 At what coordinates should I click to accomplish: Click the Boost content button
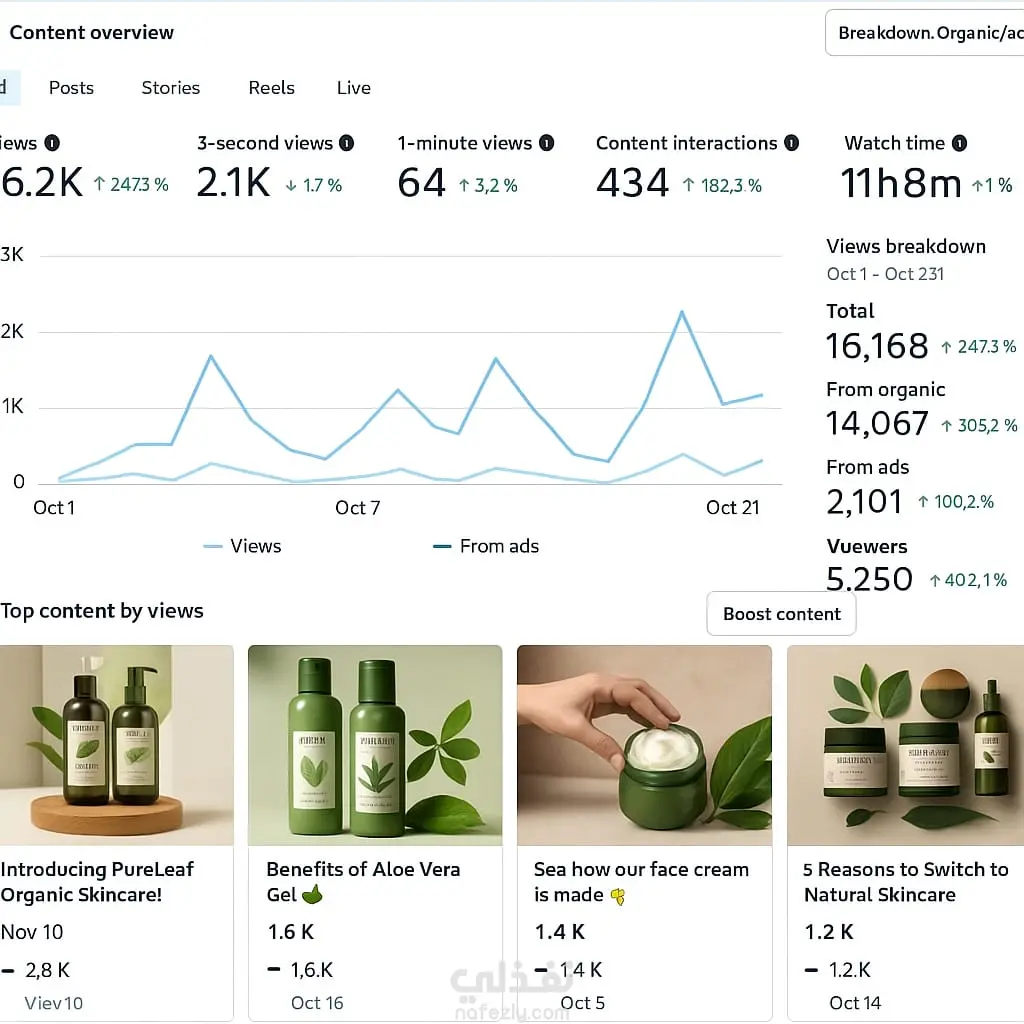(x=782, y=614)
